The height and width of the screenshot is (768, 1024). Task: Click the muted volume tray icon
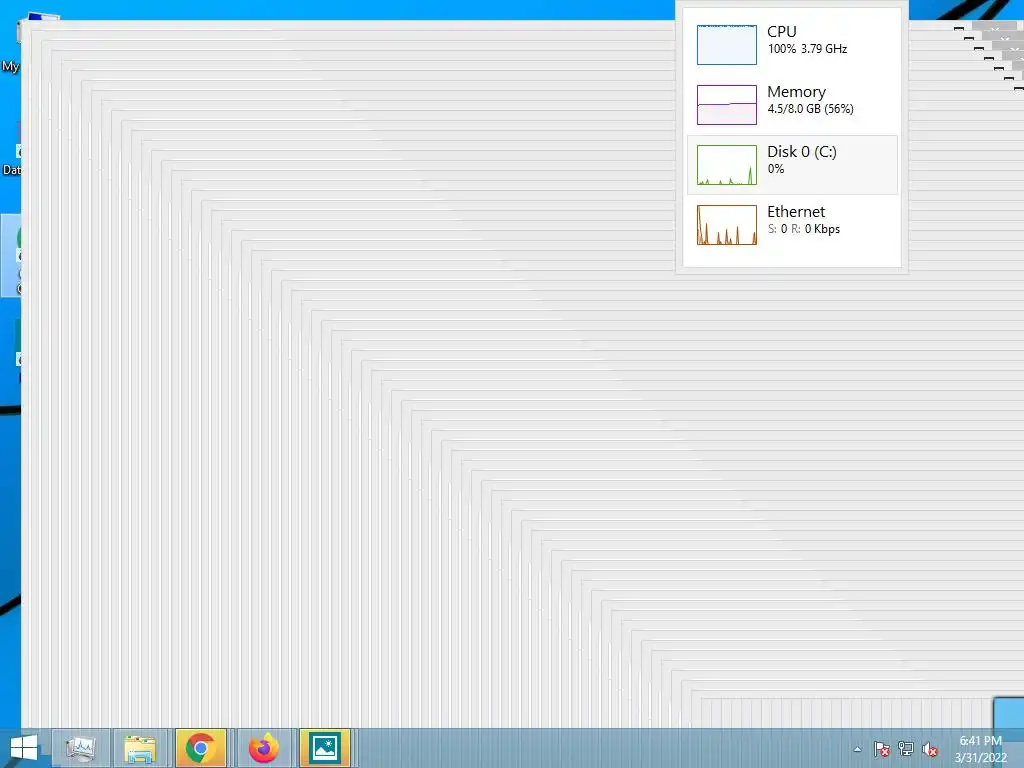tap(929, 749)
